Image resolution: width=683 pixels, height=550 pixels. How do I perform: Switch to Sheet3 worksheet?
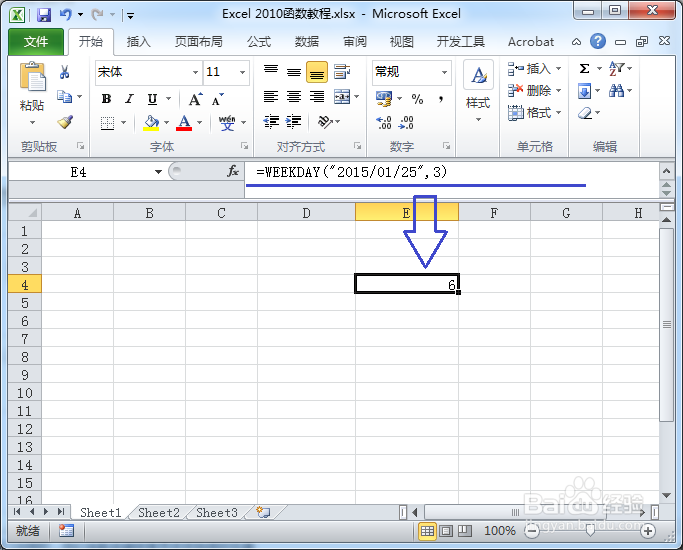pyautogui.click(x=217, y=513)
